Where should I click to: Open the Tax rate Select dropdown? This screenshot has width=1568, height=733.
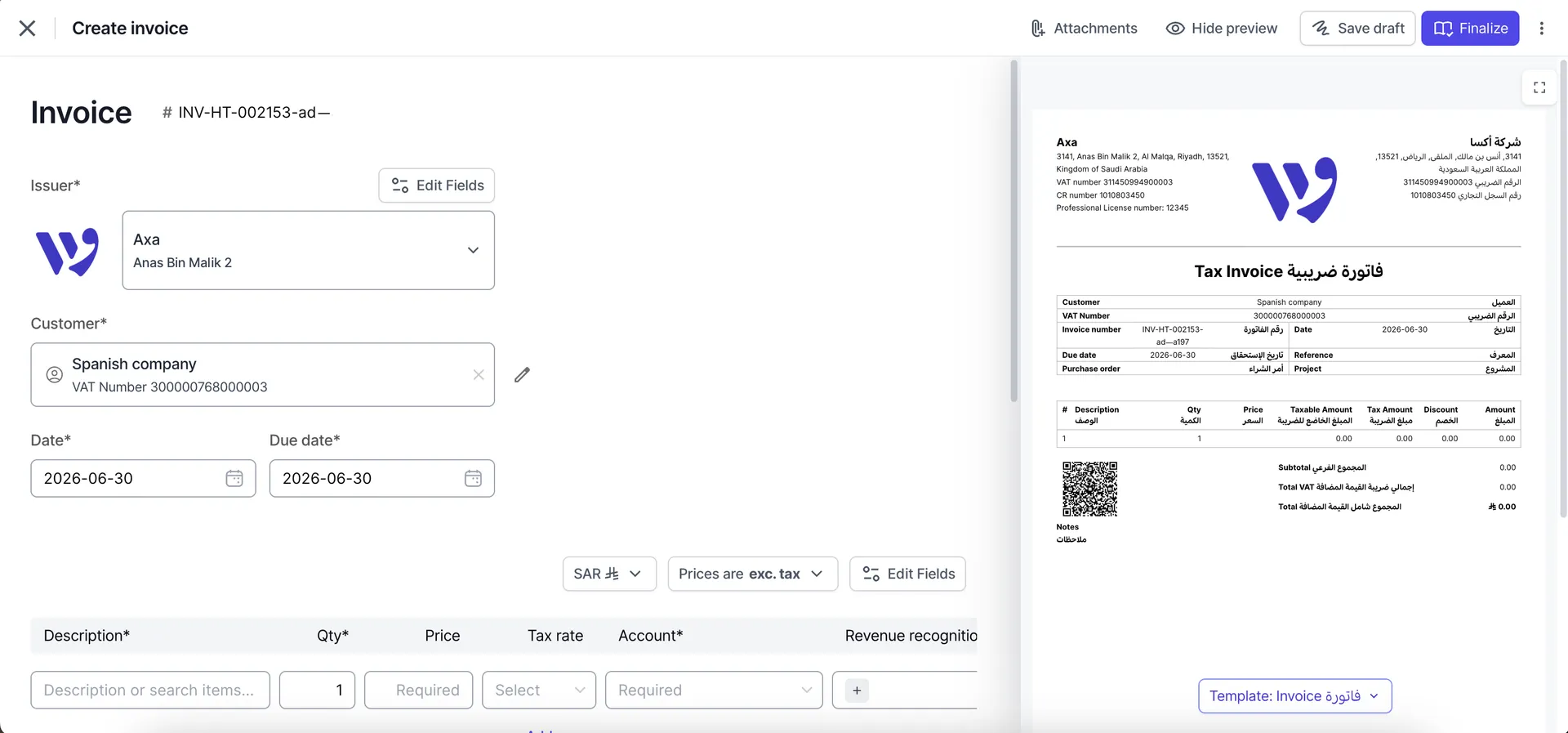(x=540, y=691)
